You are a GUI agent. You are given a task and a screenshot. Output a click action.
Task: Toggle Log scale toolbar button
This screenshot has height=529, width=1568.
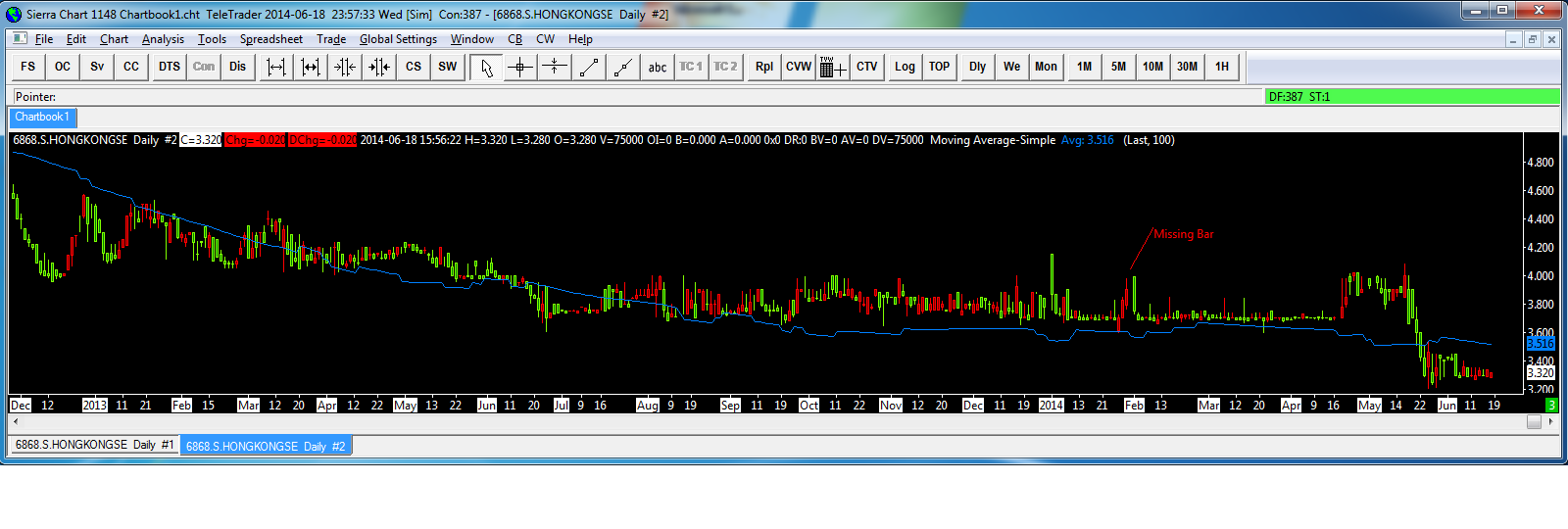[x=905, y=67]
